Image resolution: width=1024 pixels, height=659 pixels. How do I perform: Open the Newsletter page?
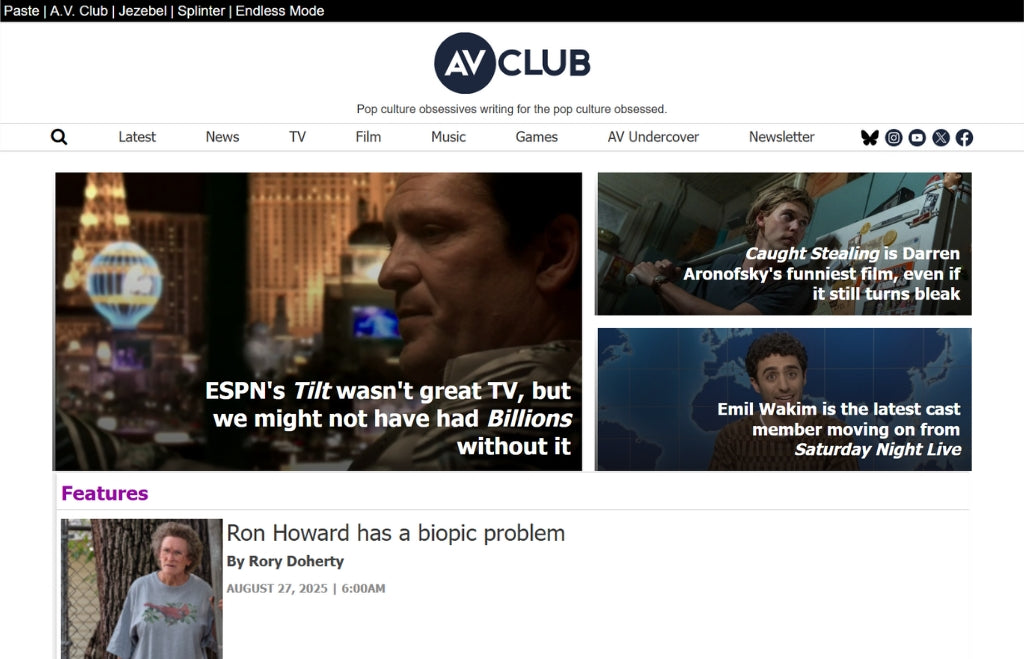[x=782, y=137]
